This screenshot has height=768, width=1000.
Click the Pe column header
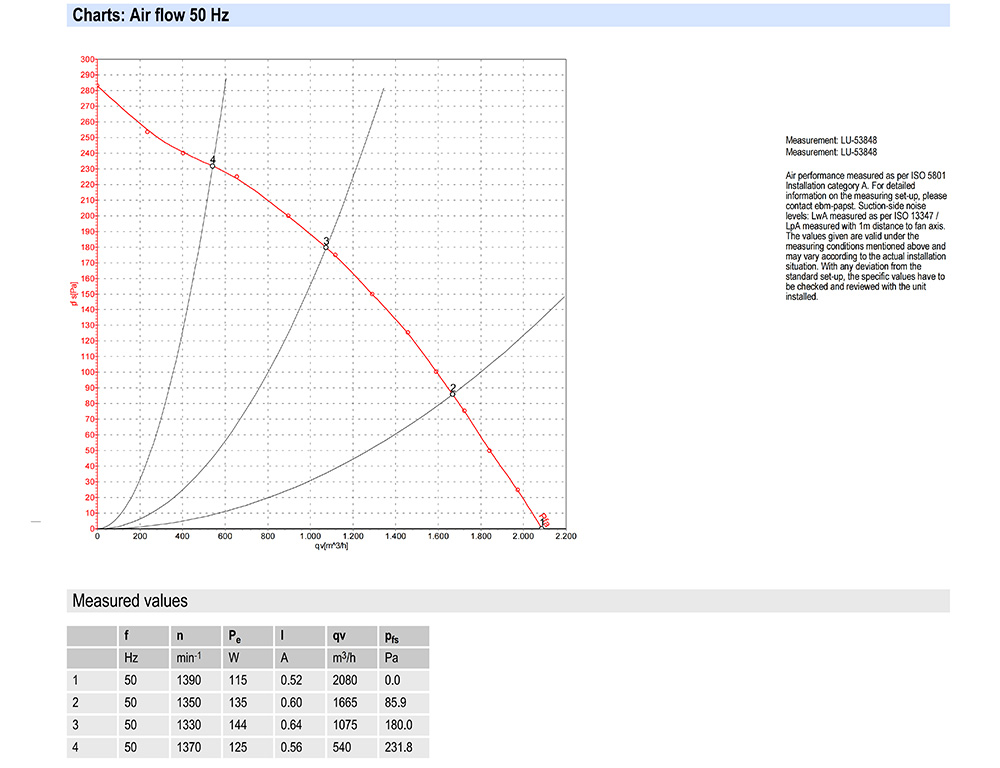pos(236,636)
